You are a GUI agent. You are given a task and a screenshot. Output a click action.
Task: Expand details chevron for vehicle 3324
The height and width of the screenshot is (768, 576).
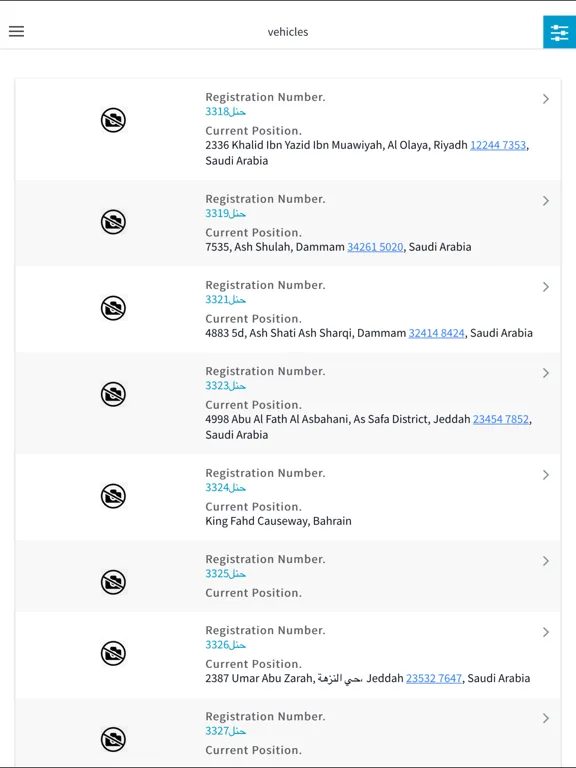(546, 475)
